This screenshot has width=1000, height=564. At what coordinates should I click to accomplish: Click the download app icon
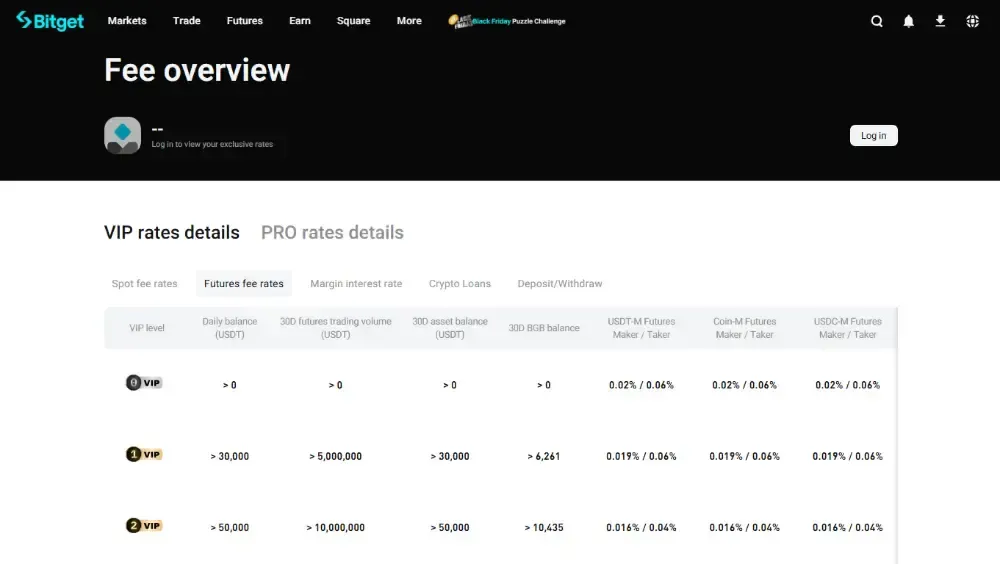(941, 21)
